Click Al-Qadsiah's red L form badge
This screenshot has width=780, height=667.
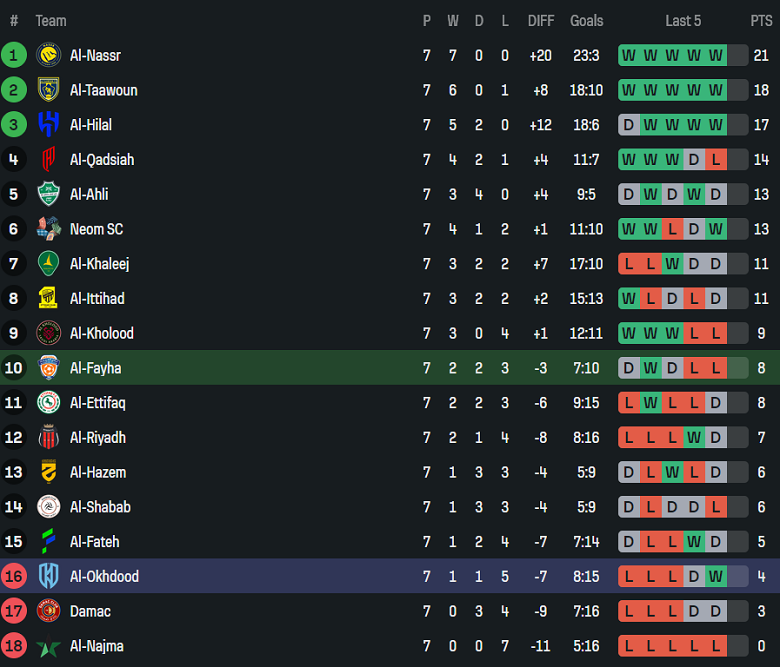(x=715, y=160)
